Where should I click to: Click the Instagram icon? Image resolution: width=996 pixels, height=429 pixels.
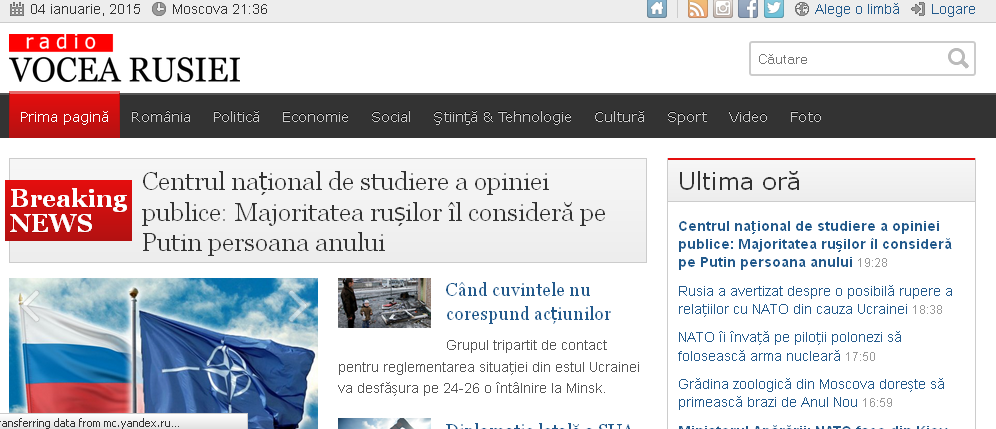click(x=723, y=10)
